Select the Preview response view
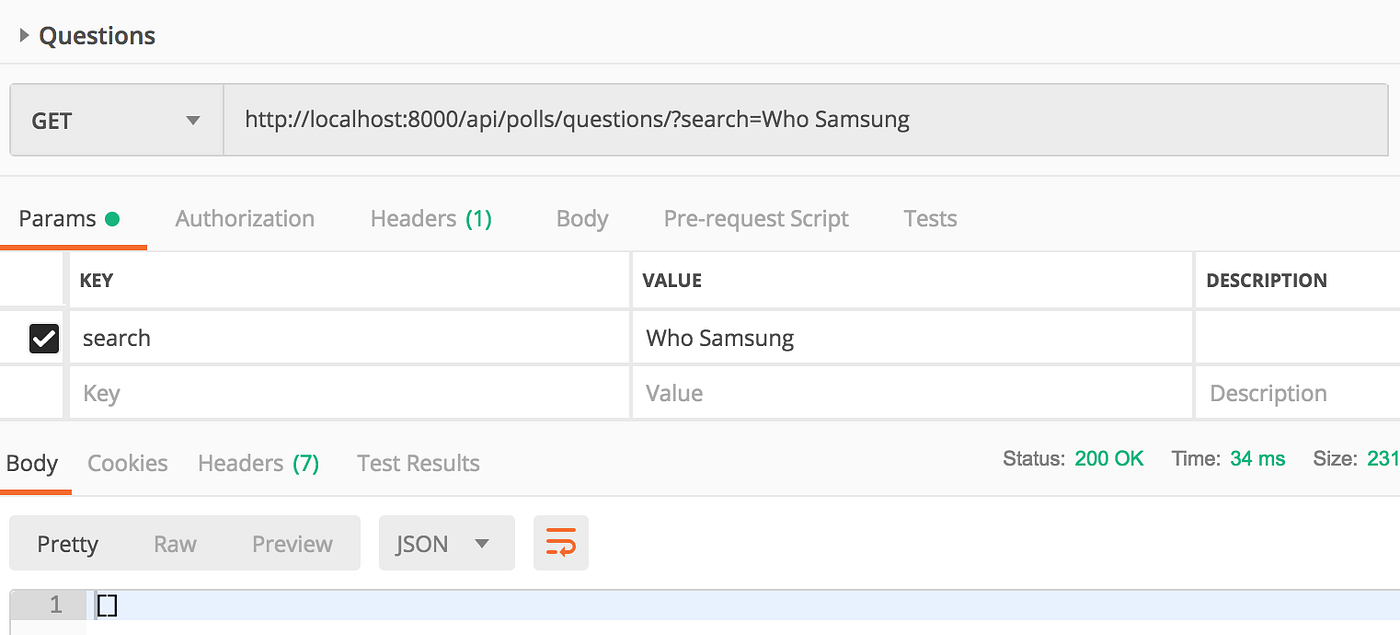The image size is (1400, 635). (292, 543)
